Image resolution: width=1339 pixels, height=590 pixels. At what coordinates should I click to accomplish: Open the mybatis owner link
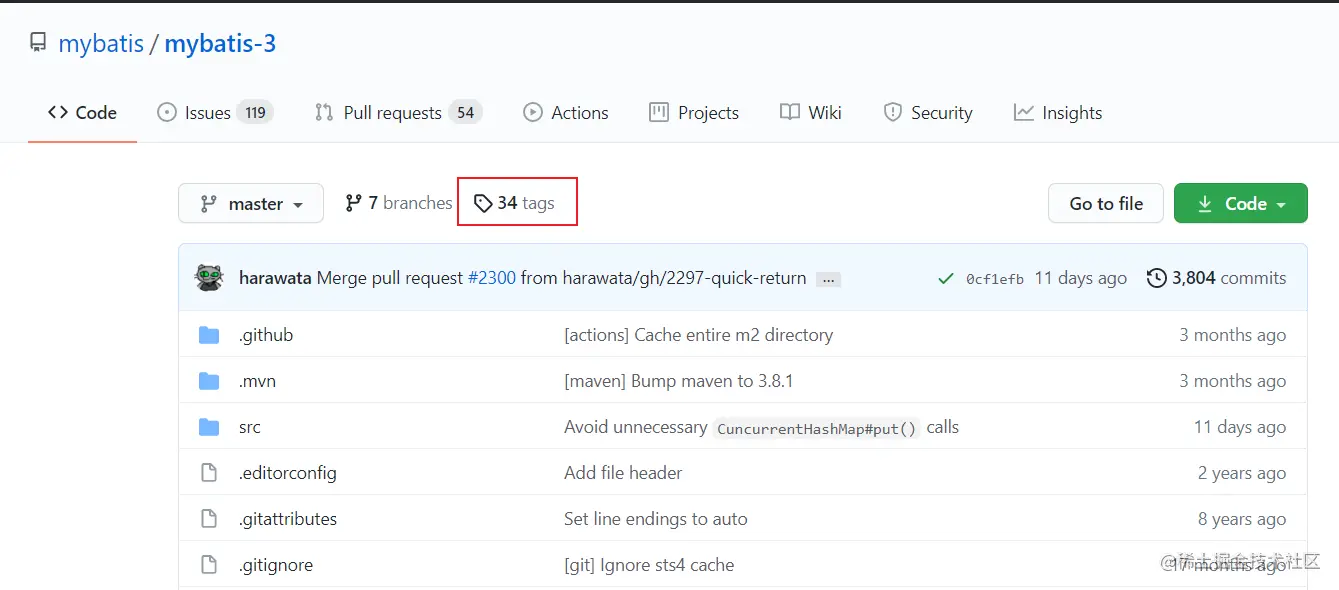point(101,43)
